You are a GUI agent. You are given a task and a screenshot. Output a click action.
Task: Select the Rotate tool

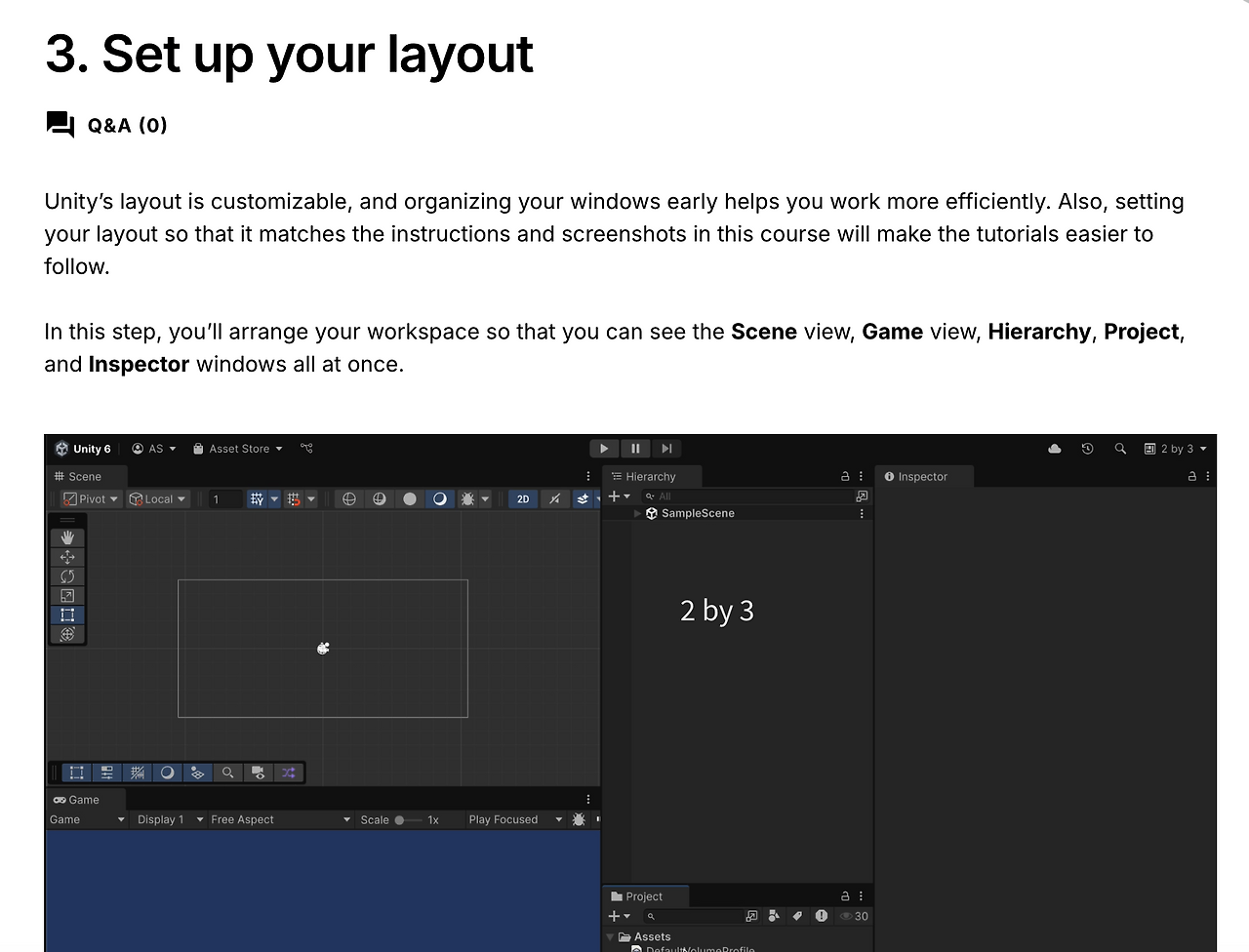(67, 576)
